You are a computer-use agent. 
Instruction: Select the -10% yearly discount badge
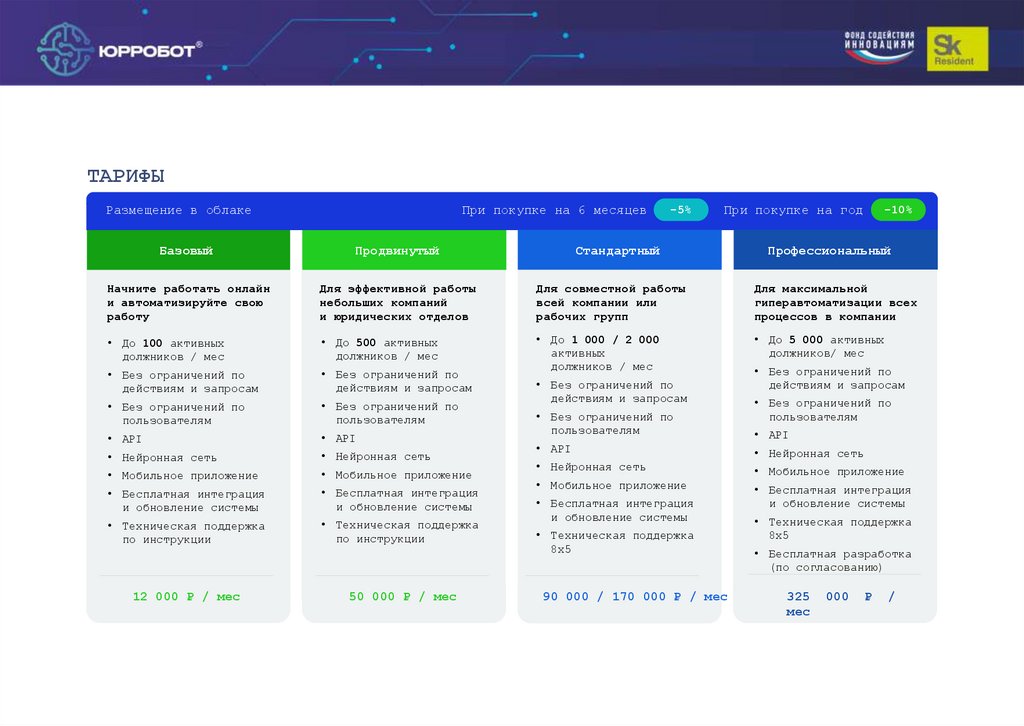[898, 210]
